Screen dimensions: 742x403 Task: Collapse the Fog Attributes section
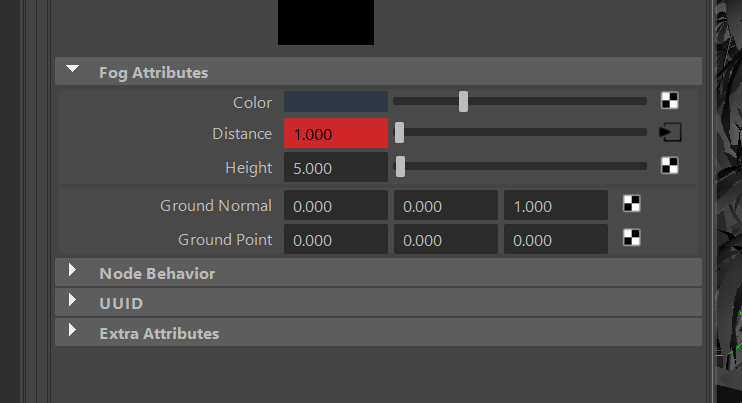click(x=72, y=69)
